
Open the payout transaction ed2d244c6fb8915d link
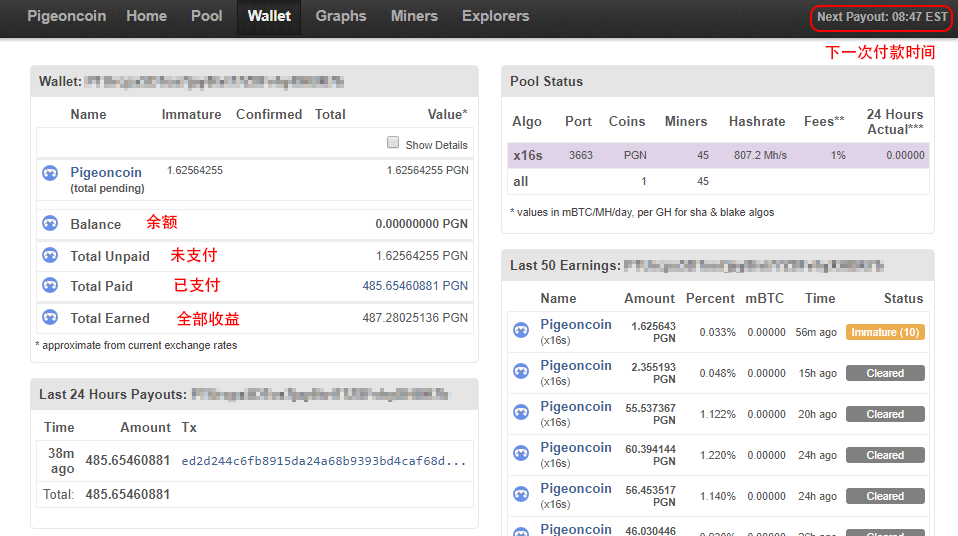(324, 461)
